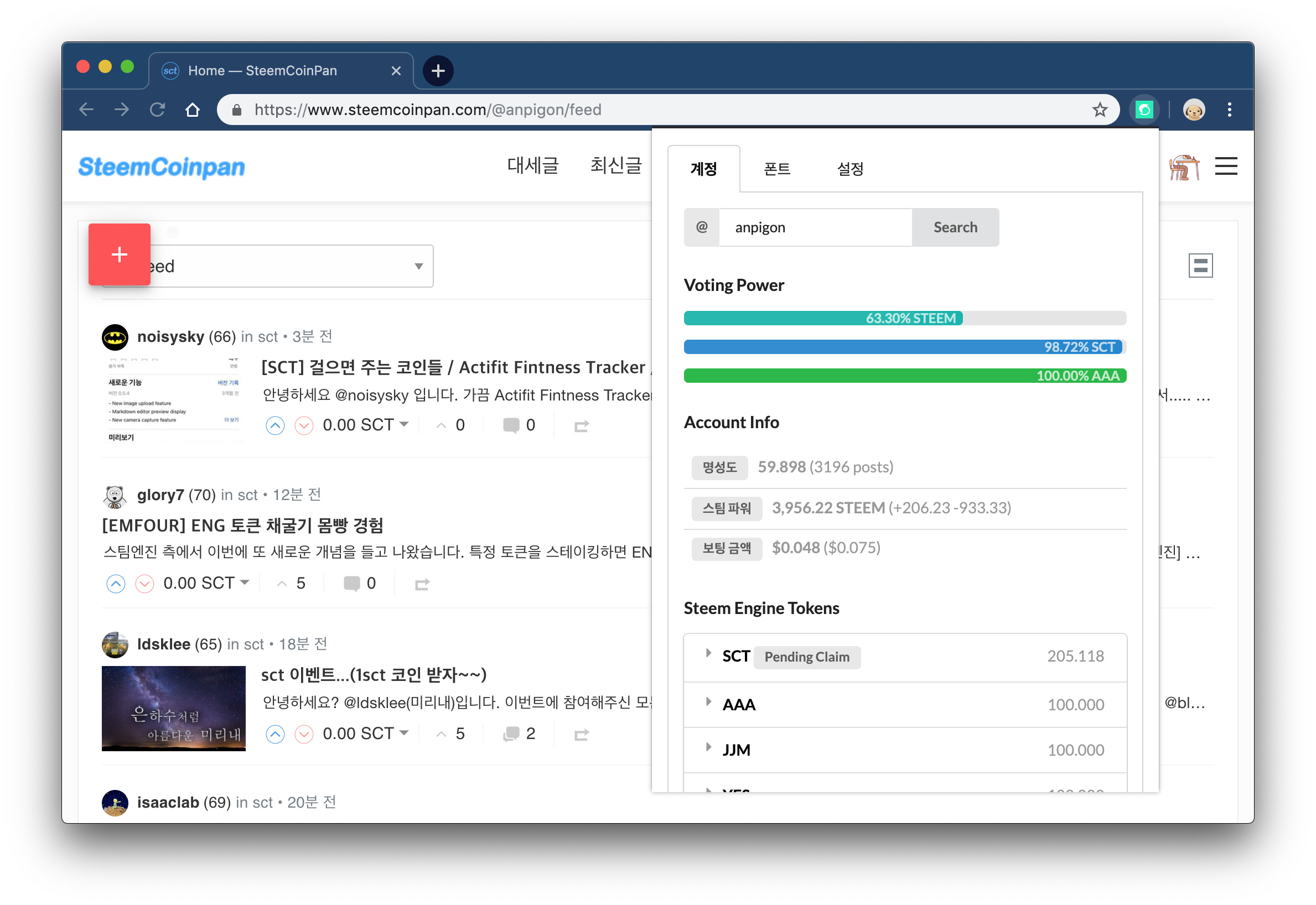Viewport: 1316px width, 905px height.
Task: Click the Pending Claim badge
Action: (x=807, y=657)
